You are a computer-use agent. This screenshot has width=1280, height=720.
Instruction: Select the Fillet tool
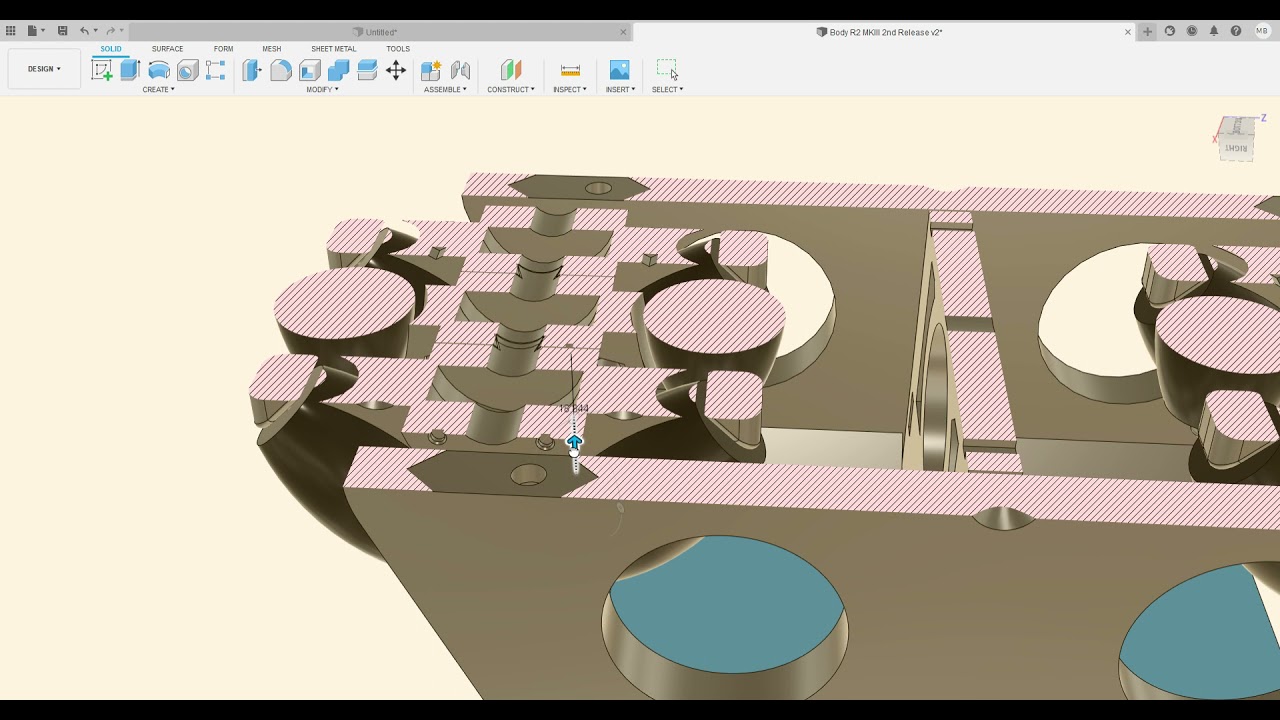pos(281,70)
